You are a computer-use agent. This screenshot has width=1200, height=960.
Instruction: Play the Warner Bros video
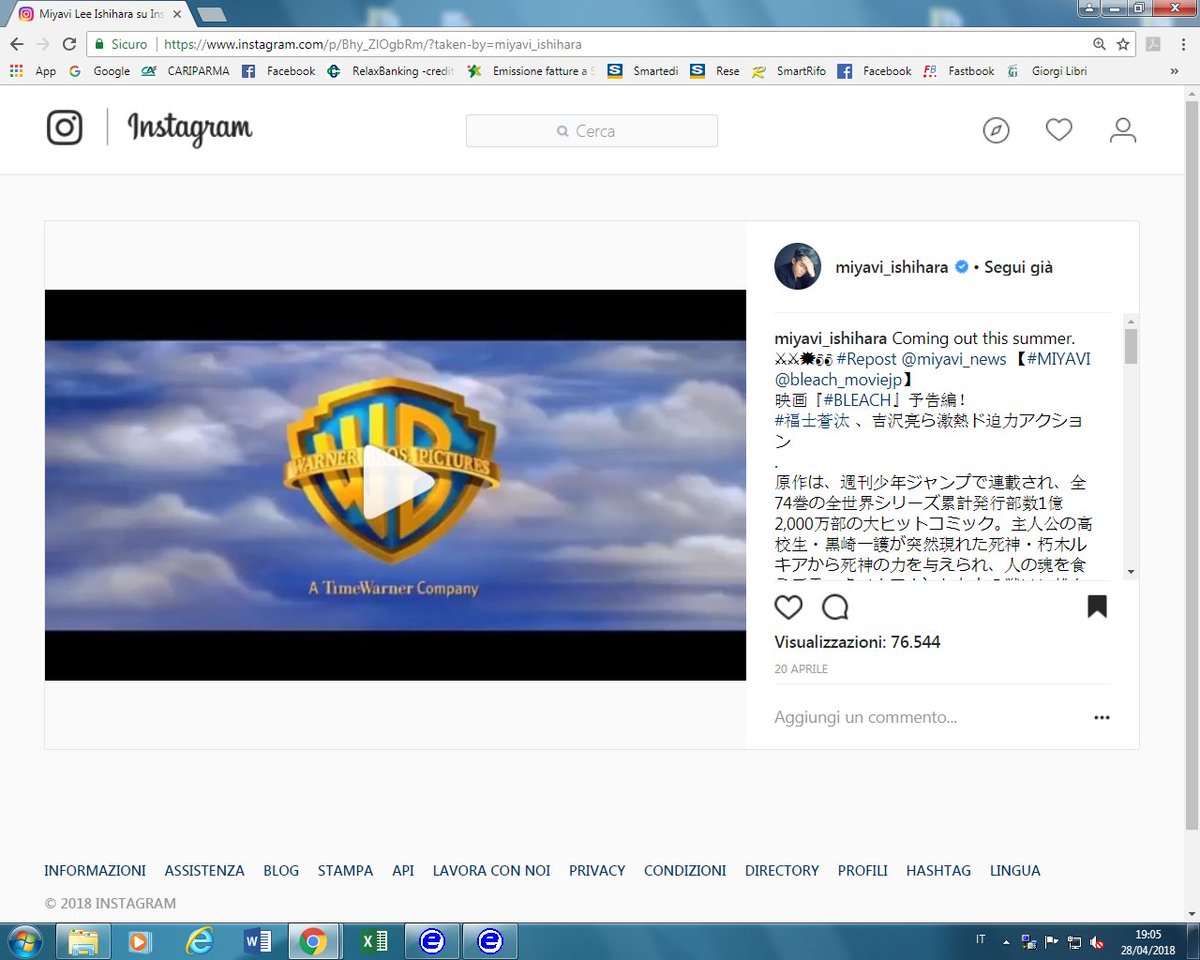(x=398, y=483)
